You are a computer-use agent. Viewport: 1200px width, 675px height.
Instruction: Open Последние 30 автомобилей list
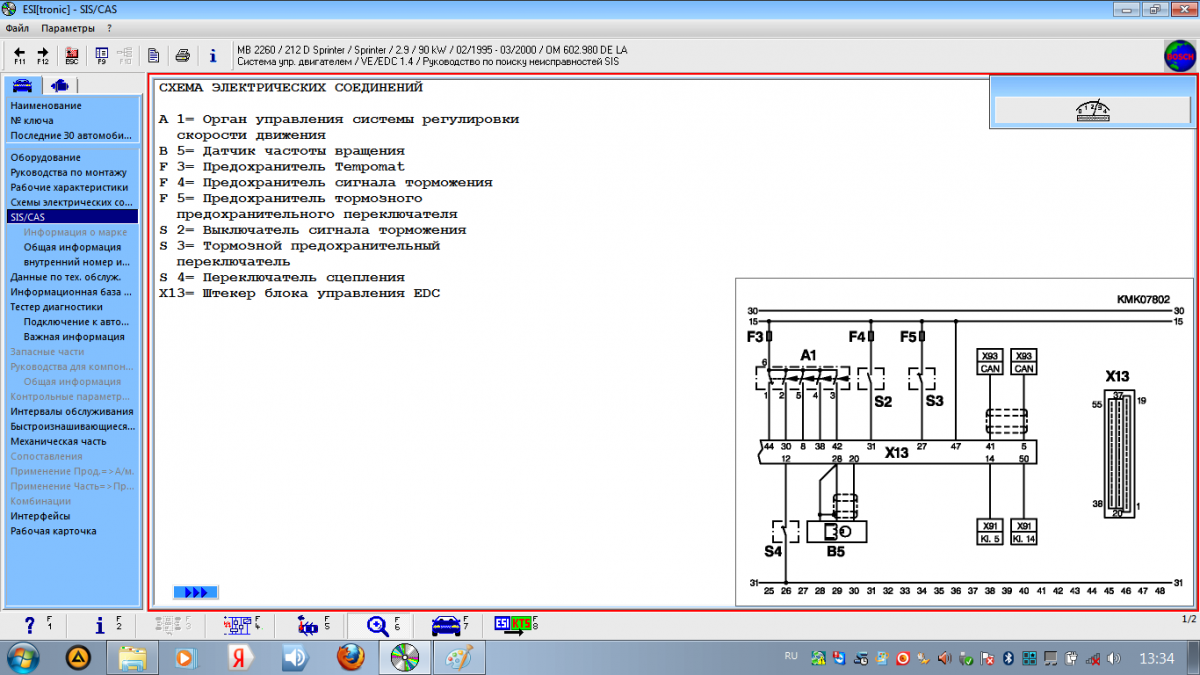[70, 135]
